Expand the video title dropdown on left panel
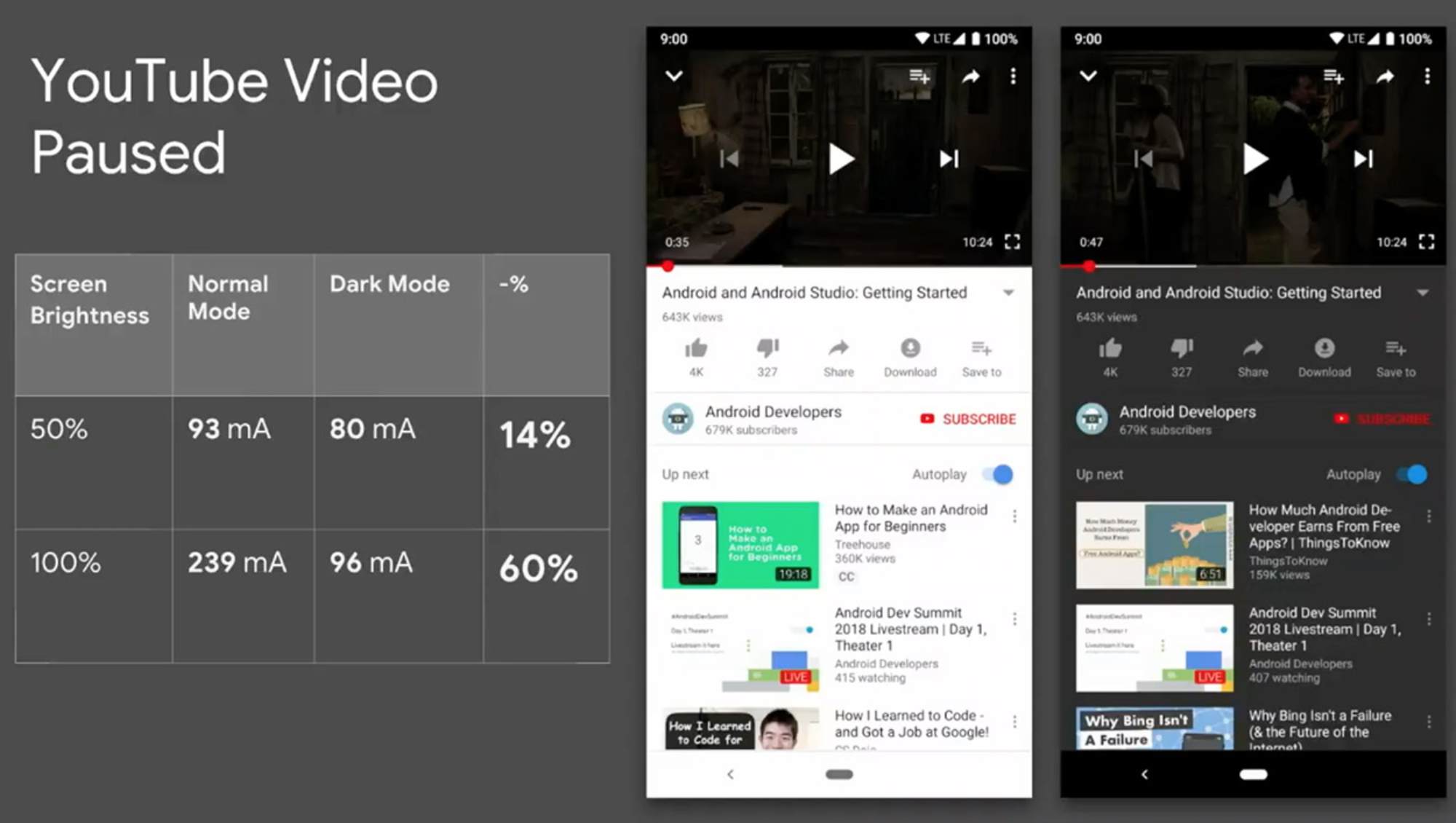This screenshot has width=1456, height=823. pos(1009,292)
